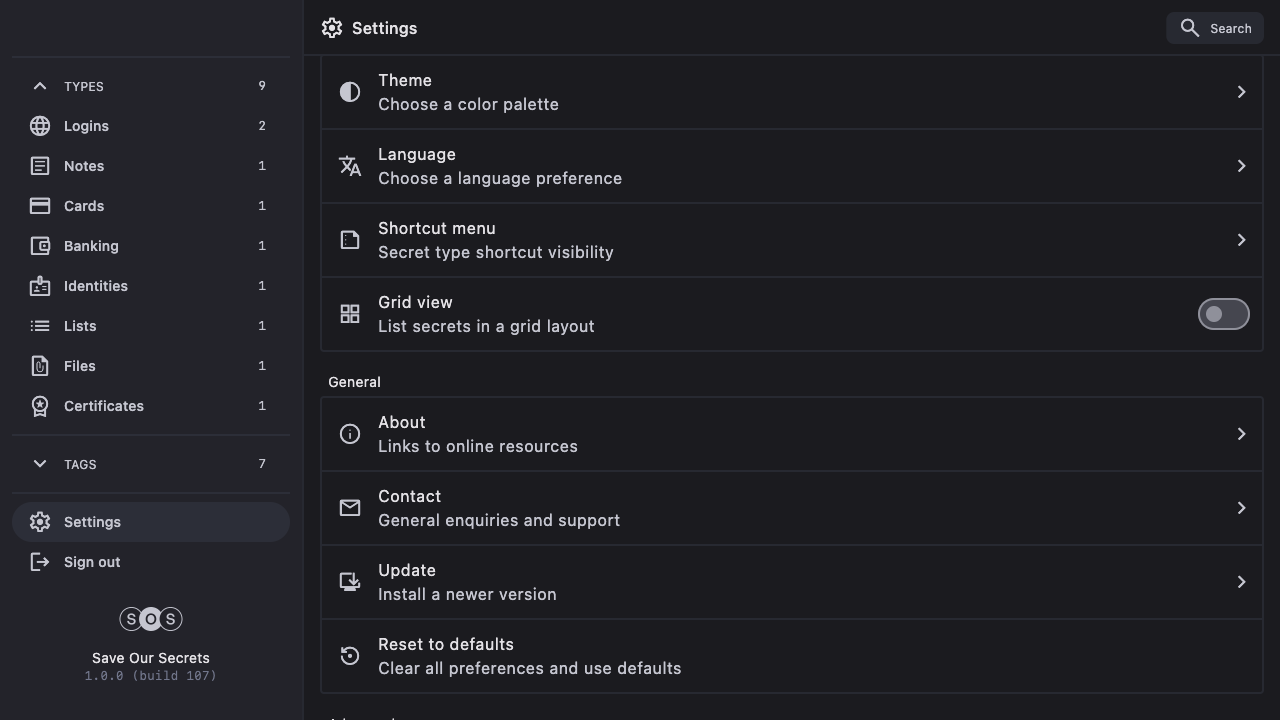This screenshot has width=1280, height=720.
Task: Click the Lists icon in sidebar
Action: pos(40,326)
